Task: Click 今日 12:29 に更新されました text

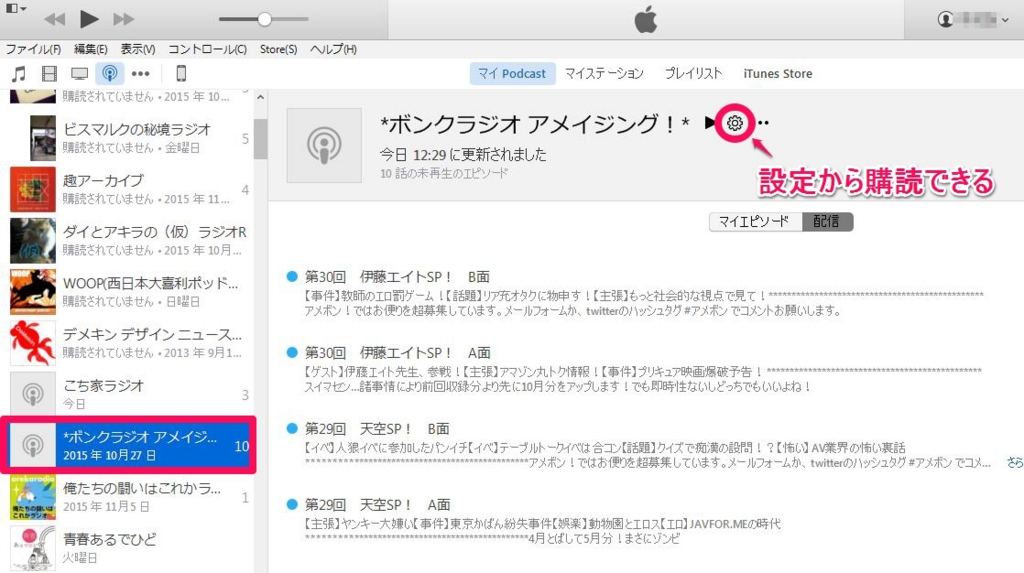Action: tap(463, 155)
